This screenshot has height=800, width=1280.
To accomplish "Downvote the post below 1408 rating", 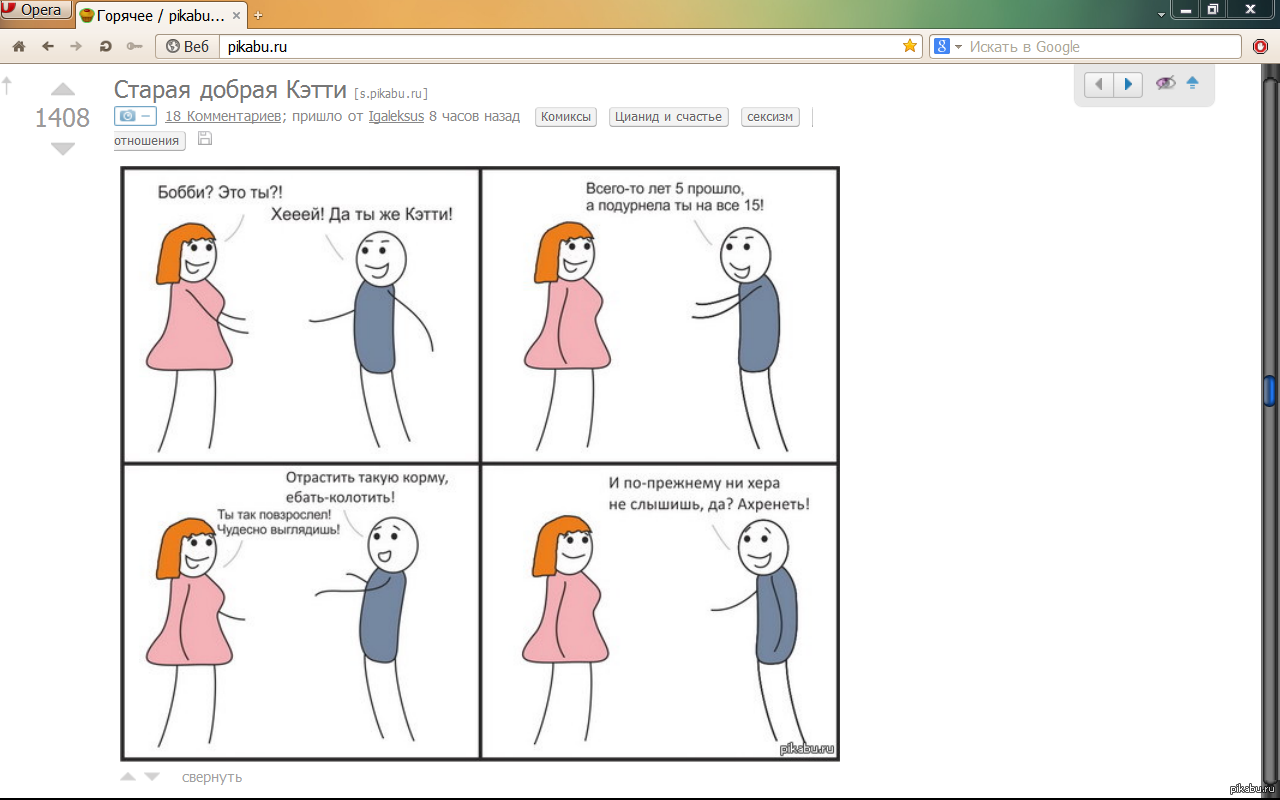I will click(x=62, y=148).
